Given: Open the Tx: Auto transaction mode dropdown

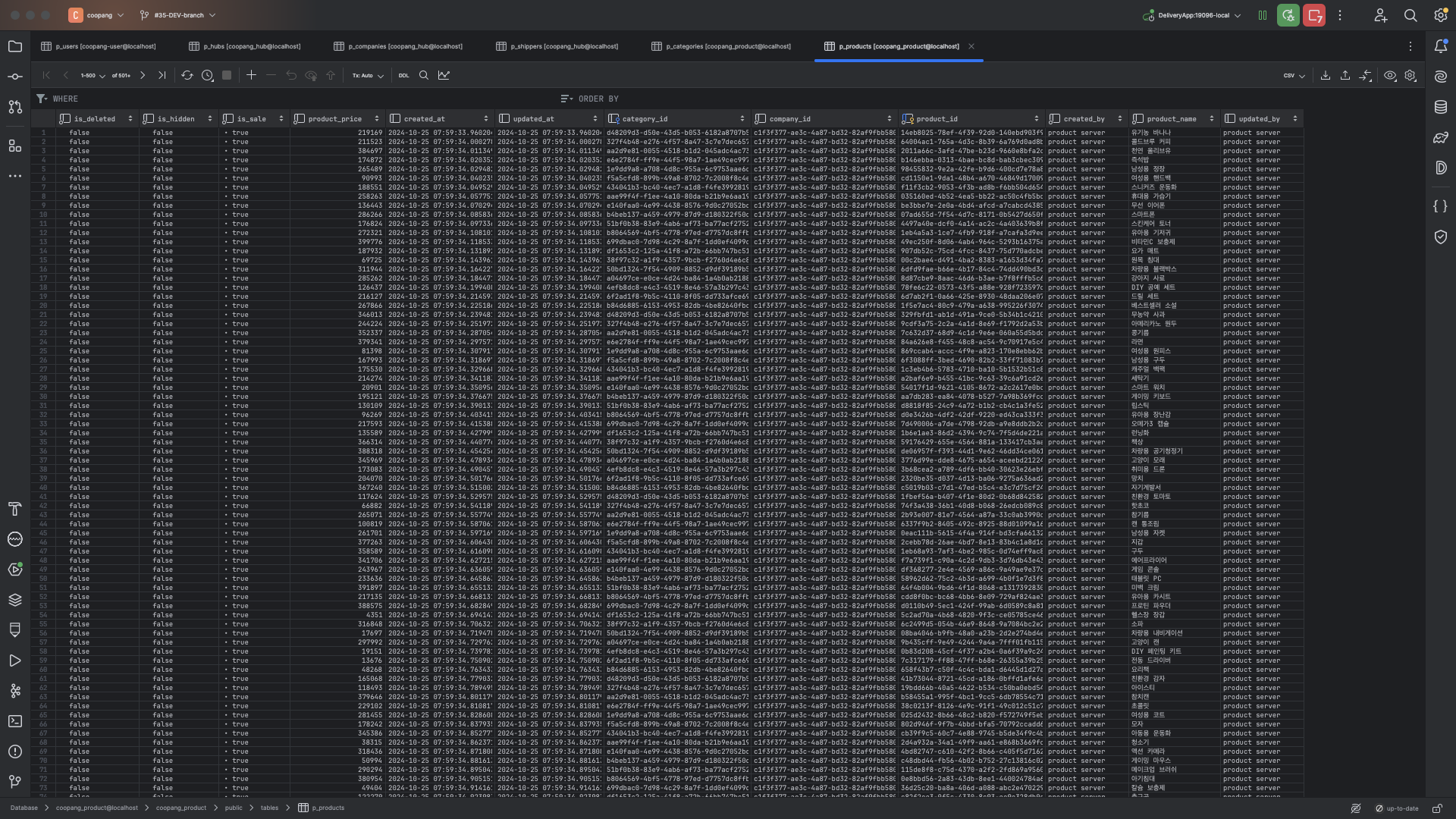Looking at the screenshot, I should coord(368,76).
